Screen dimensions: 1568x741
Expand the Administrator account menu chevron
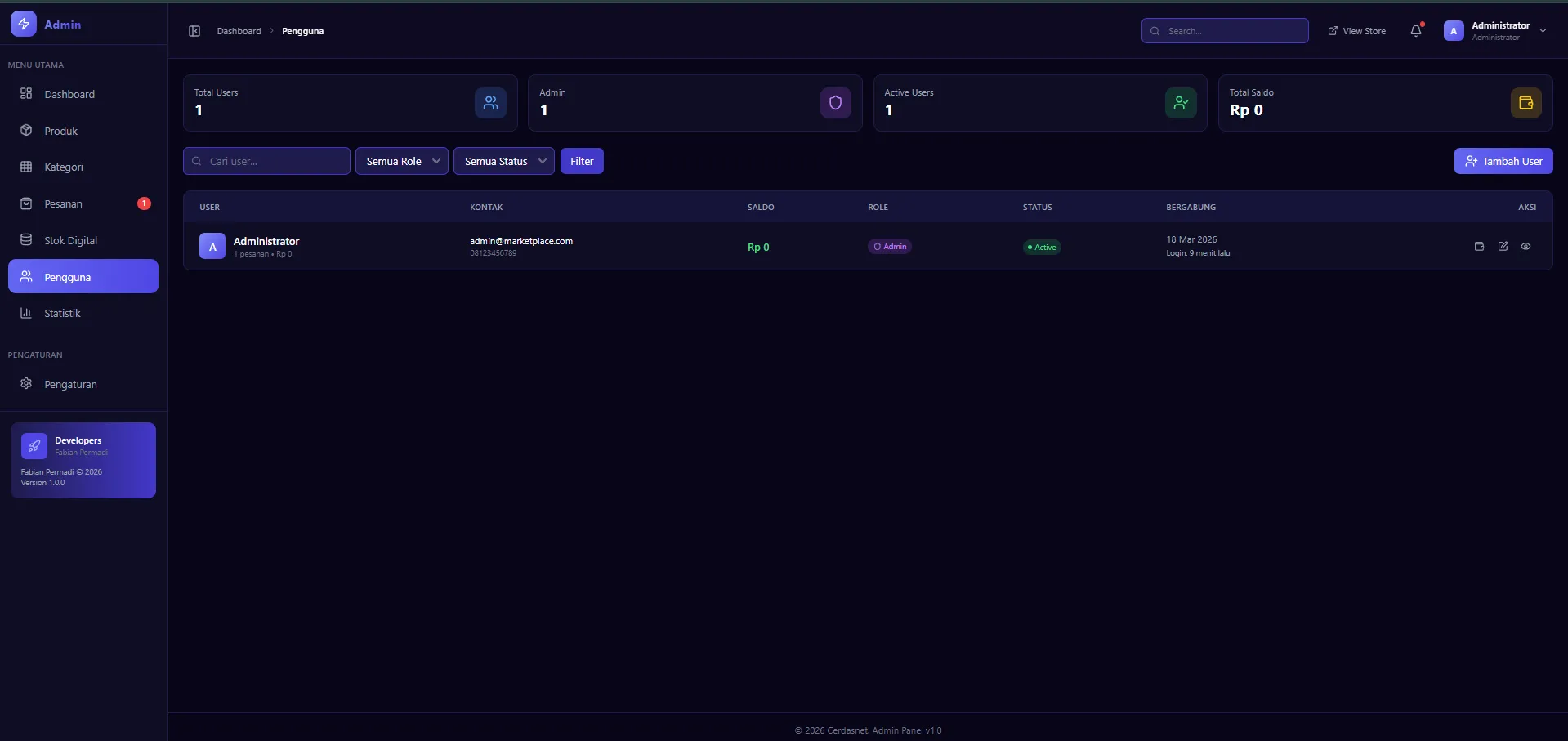tap(1543, 31)
